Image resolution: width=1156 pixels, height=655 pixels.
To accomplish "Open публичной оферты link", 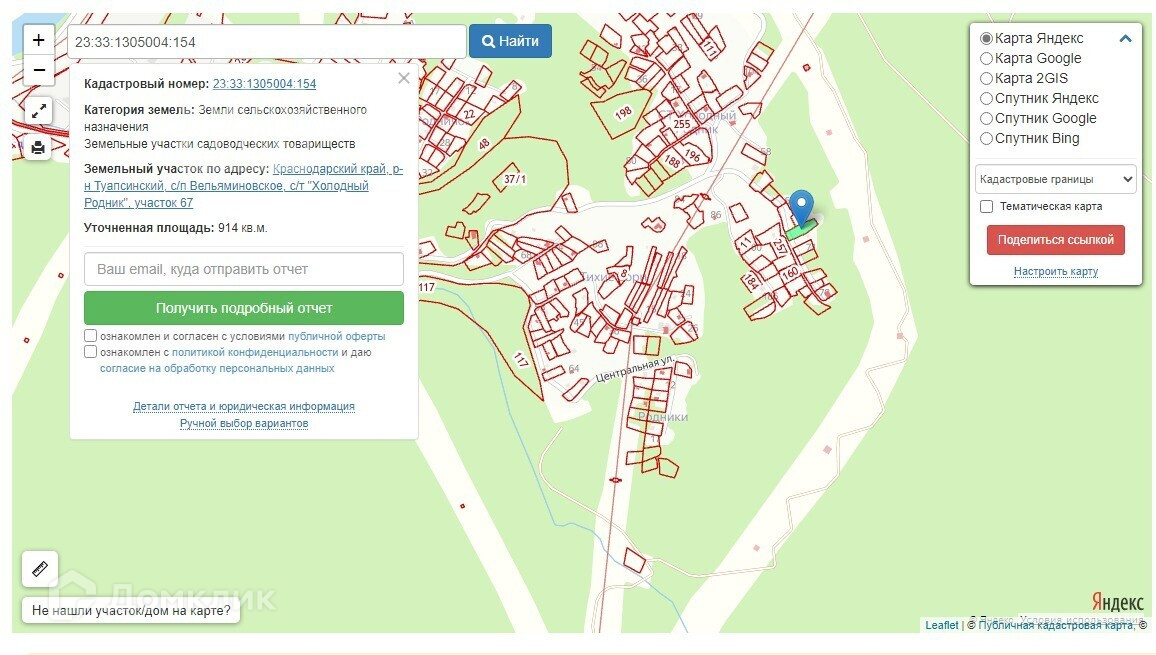I will pyautogui.click(x=336, y=336).
